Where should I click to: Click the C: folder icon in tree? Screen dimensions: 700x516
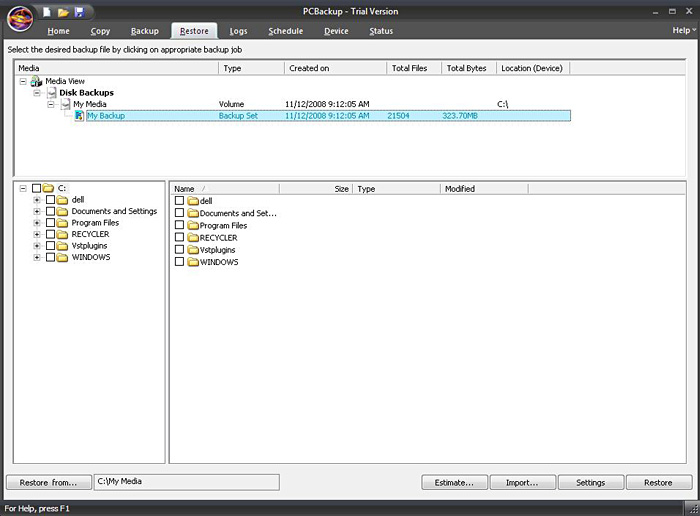(x=48, y=188)
